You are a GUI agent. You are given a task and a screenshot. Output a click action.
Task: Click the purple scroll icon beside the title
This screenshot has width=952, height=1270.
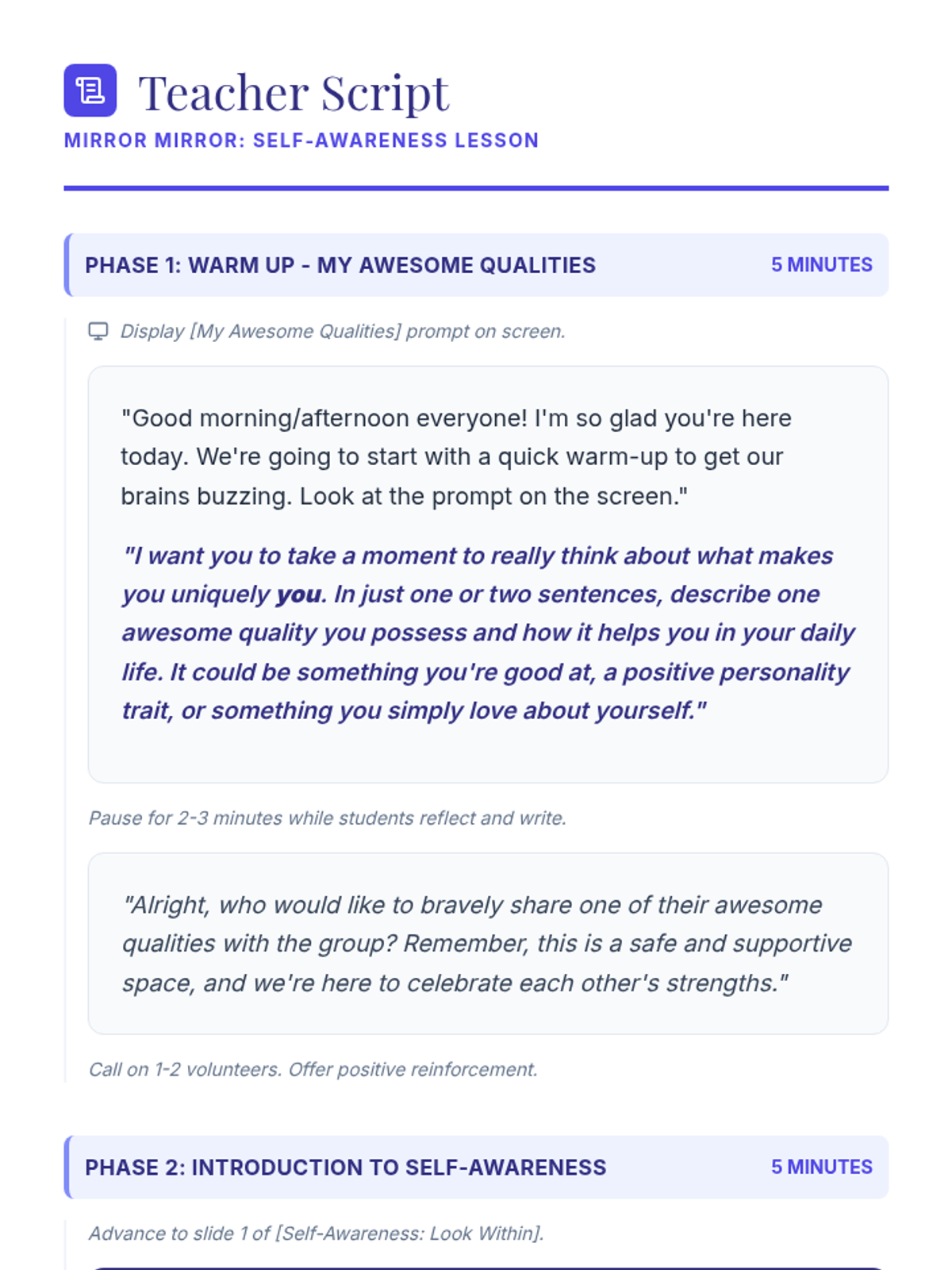90,90
